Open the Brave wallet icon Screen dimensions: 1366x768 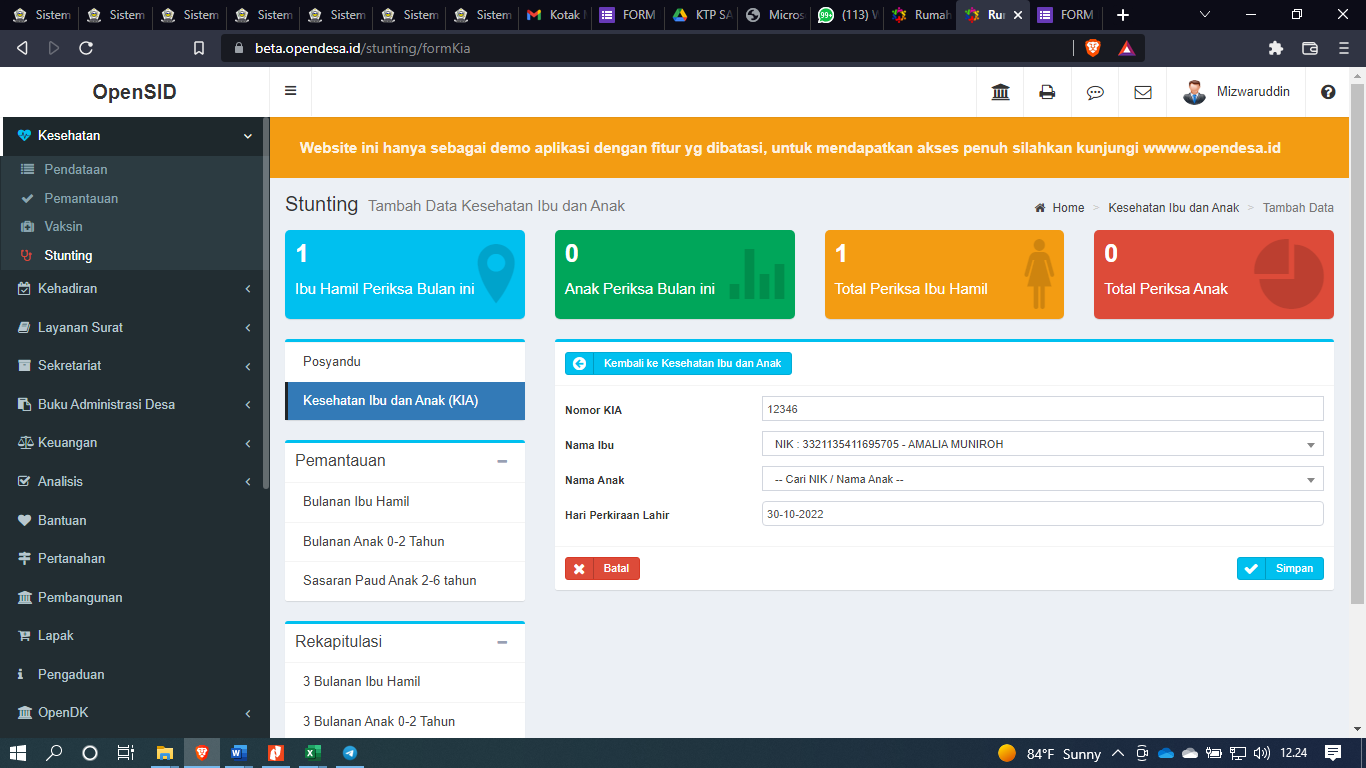[1310, 48]
